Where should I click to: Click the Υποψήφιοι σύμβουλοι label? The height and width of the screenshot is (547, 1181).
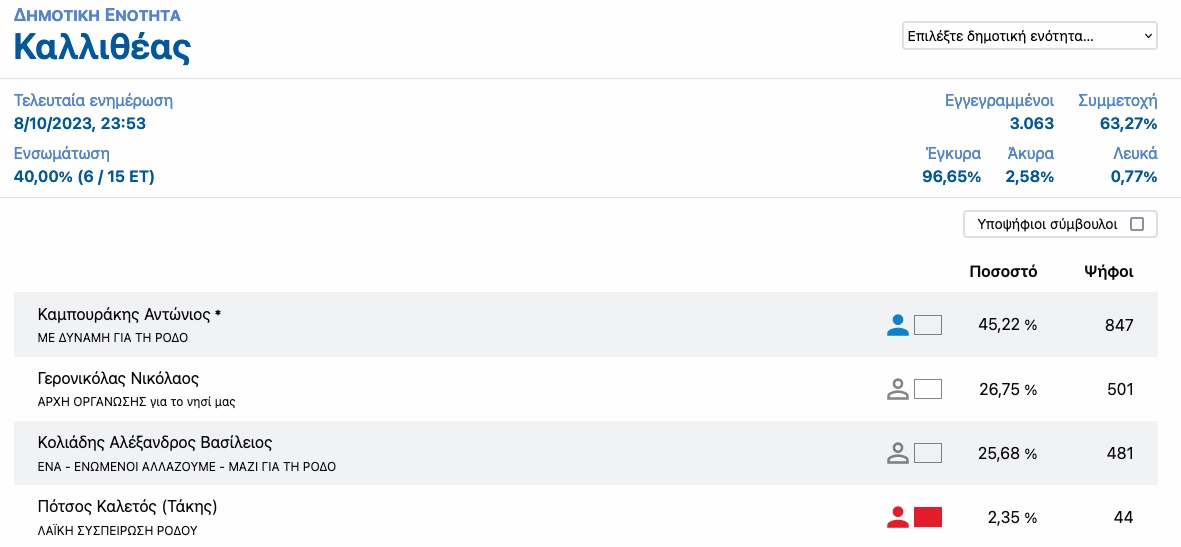(1047, 225)
